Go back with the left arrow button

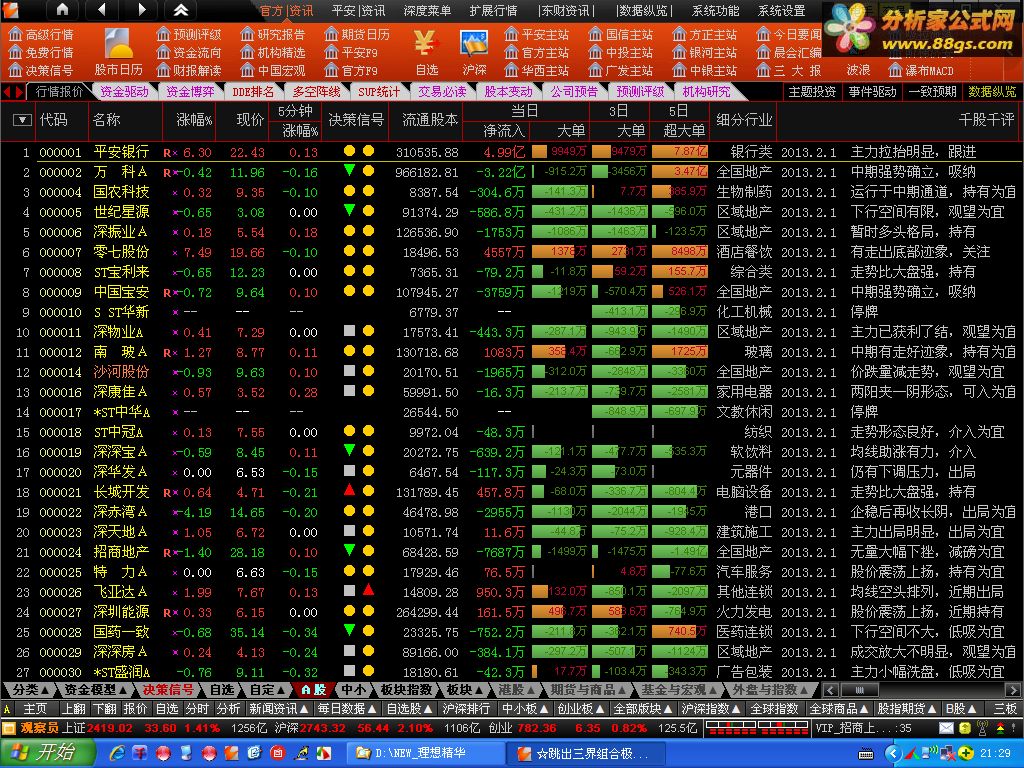[101, 9]
